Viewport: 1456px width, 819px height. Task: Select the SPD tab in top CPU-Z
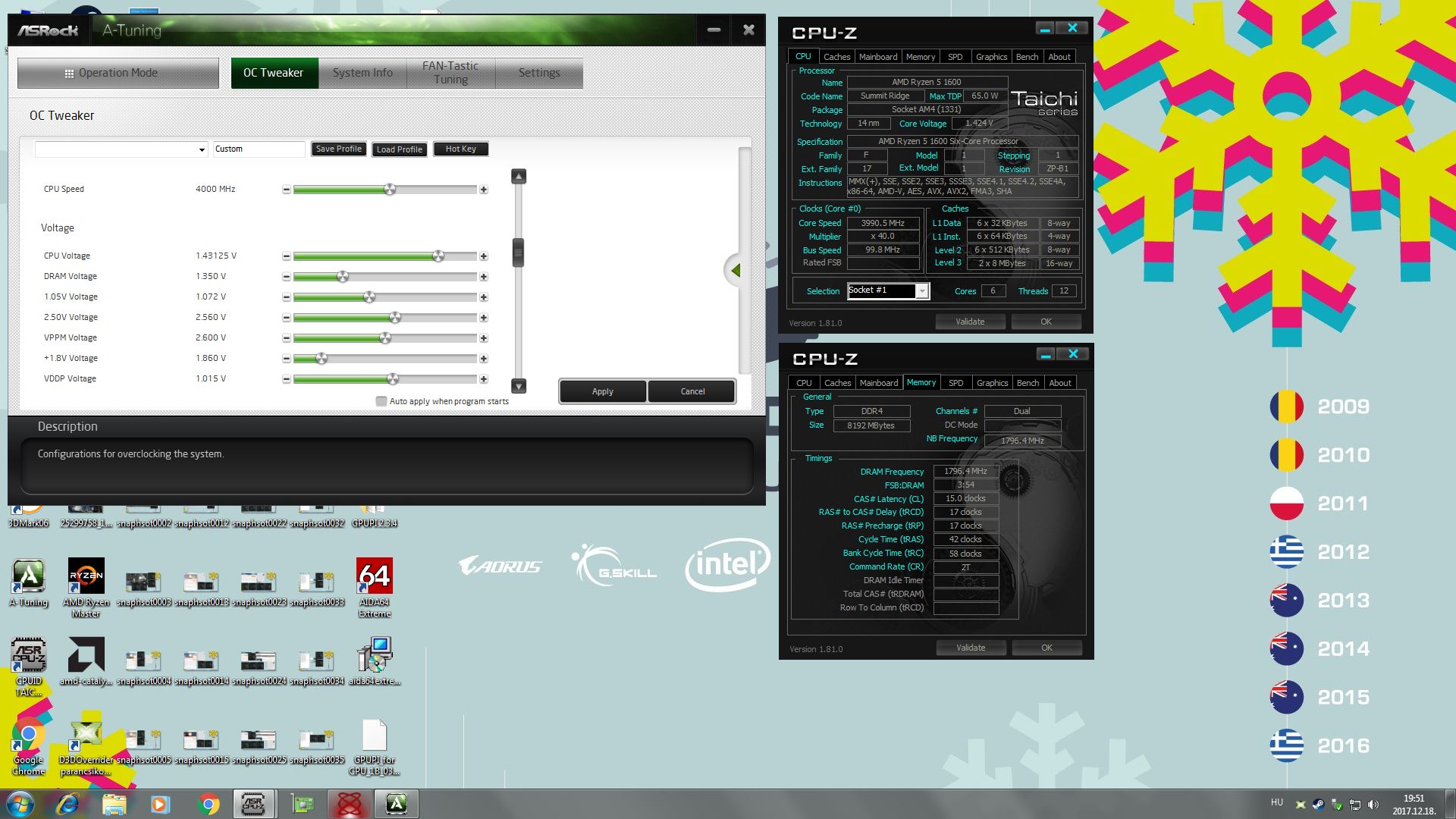click(x=955, y=57)
